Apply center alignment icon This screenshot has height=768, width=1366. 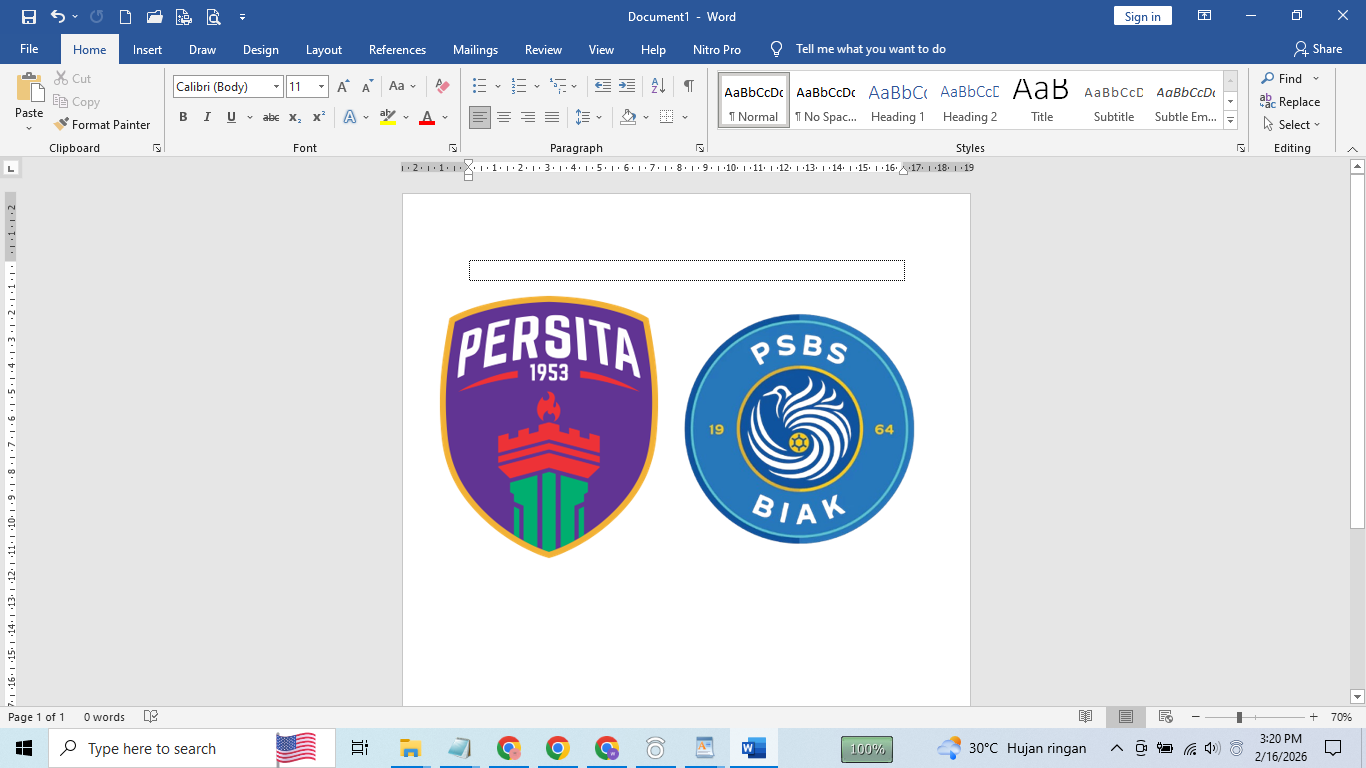click(504, 117)
